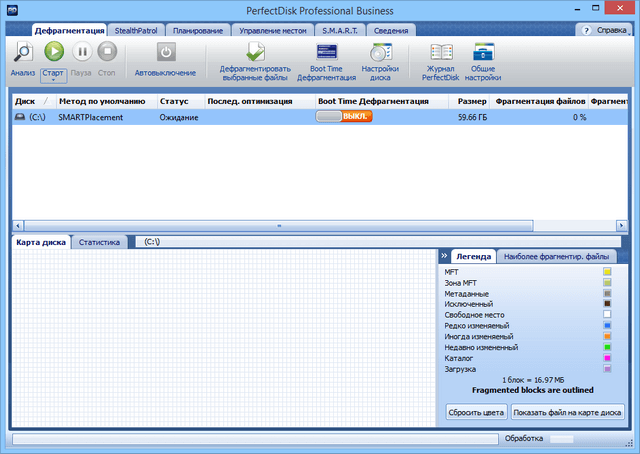
Task: Switch to the StealthPatrol tab
Action: click(134, 31)
